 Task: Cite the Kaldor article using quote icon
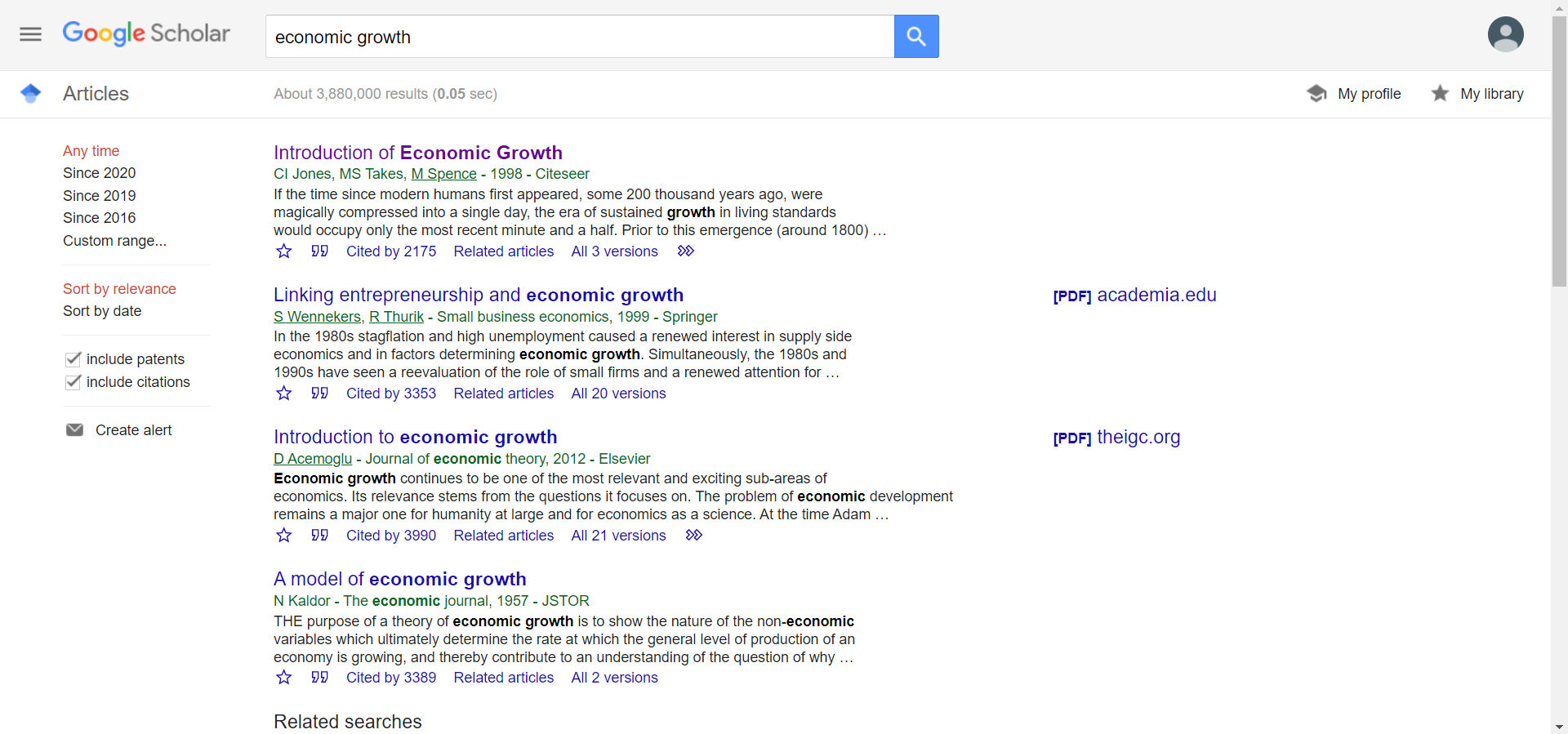319,678
